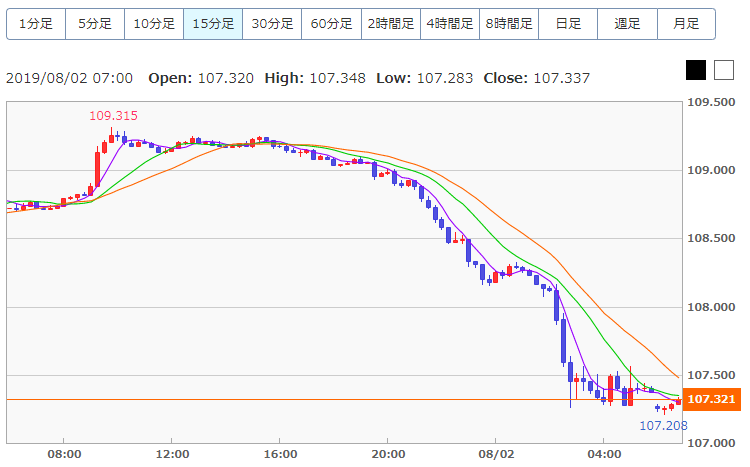750x467 pixels.
Task: Click the 109.315 high price label
Action: [x=113, y=116]
